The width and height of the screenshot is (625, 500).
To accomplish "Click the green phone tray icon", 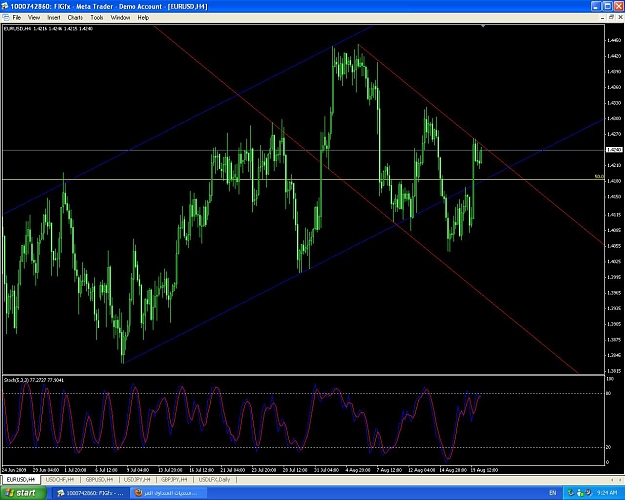I will tap(571, 493).
